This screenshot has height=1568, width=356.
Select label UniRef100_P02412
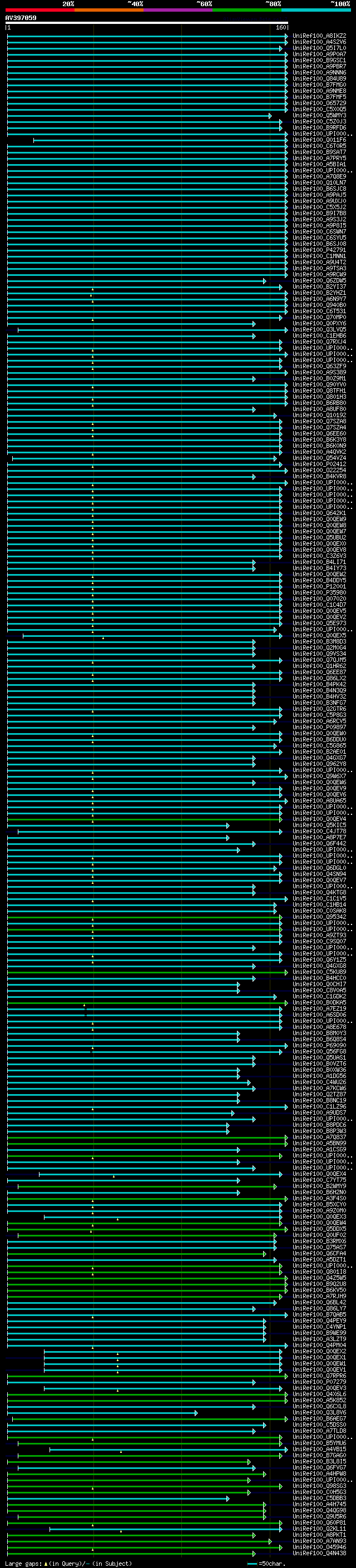coord(319,464)
